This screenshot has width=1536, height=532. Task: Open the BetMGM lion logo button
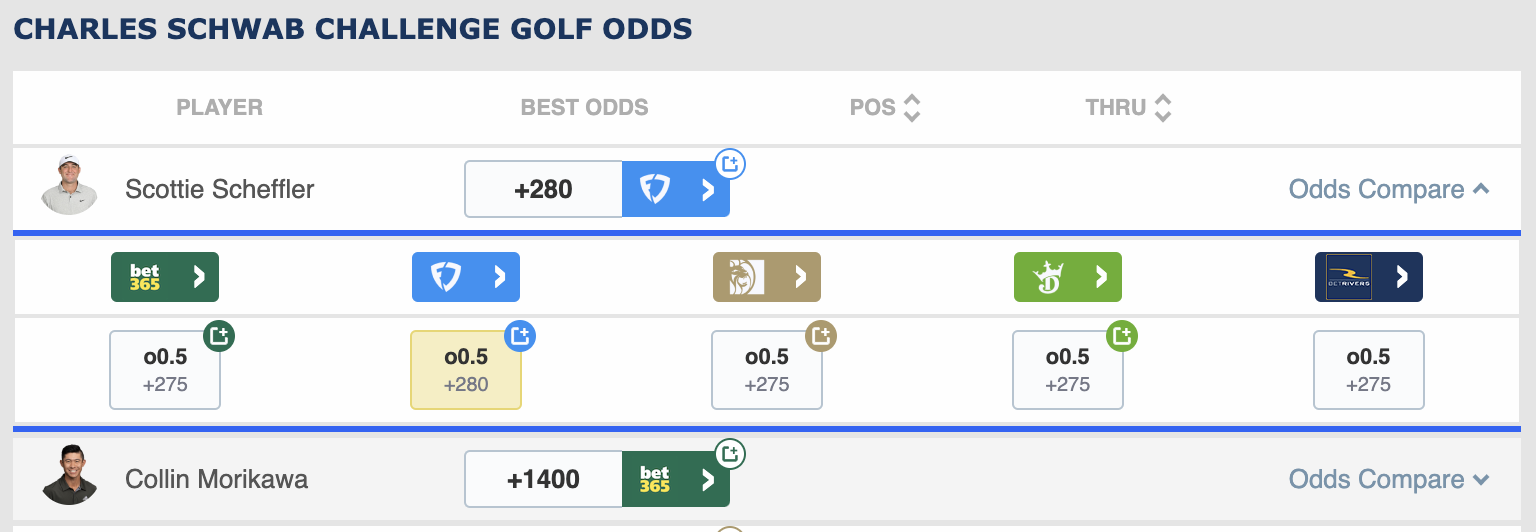(767, 277)
